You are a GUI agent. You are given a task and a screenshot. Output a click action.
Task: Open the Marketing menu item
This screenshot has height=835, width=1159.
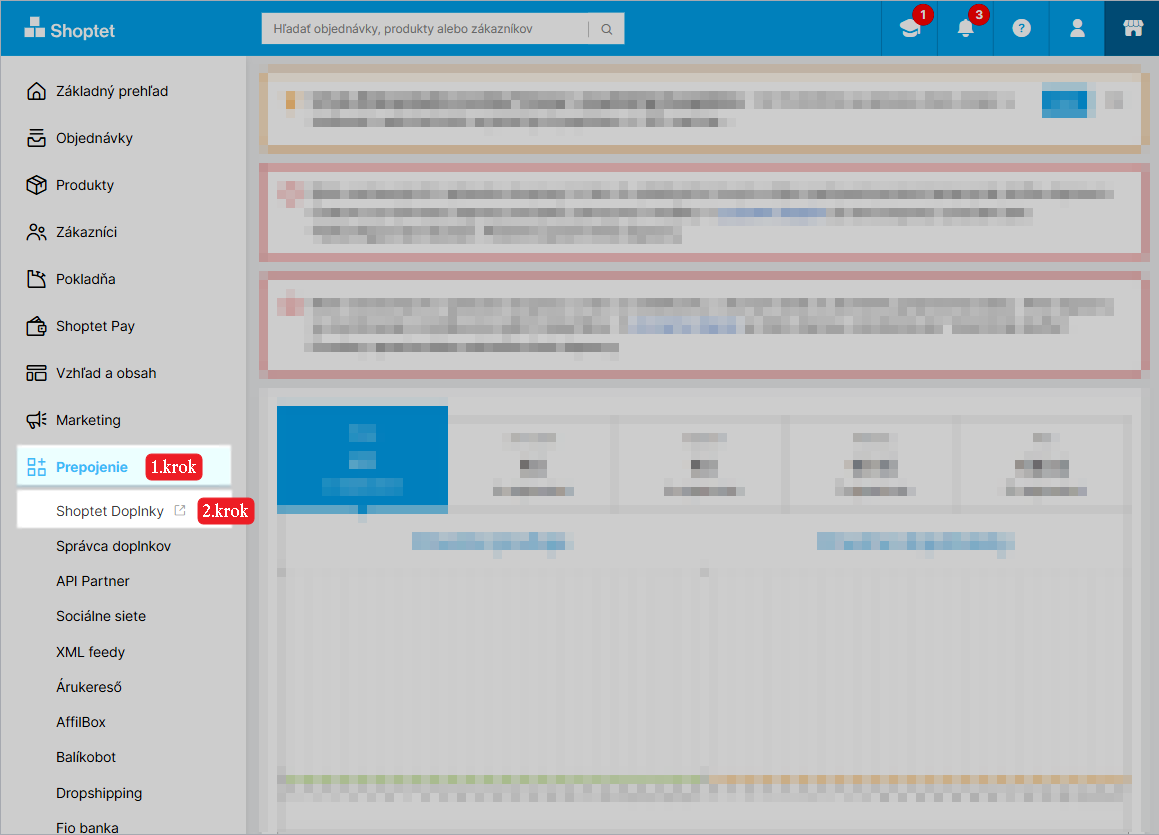(x=88, y=420)
